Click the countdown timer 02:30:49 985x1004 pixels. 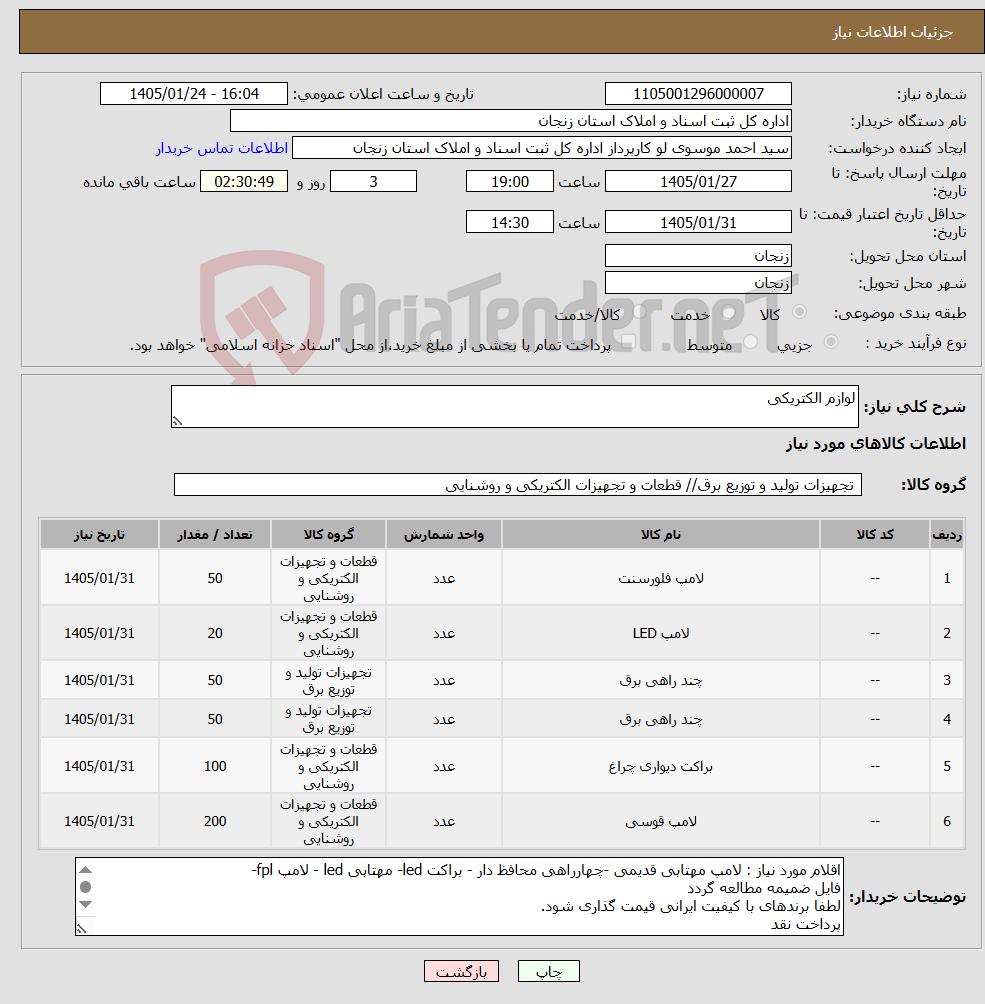pyautogui.click(x=244, y=181)
